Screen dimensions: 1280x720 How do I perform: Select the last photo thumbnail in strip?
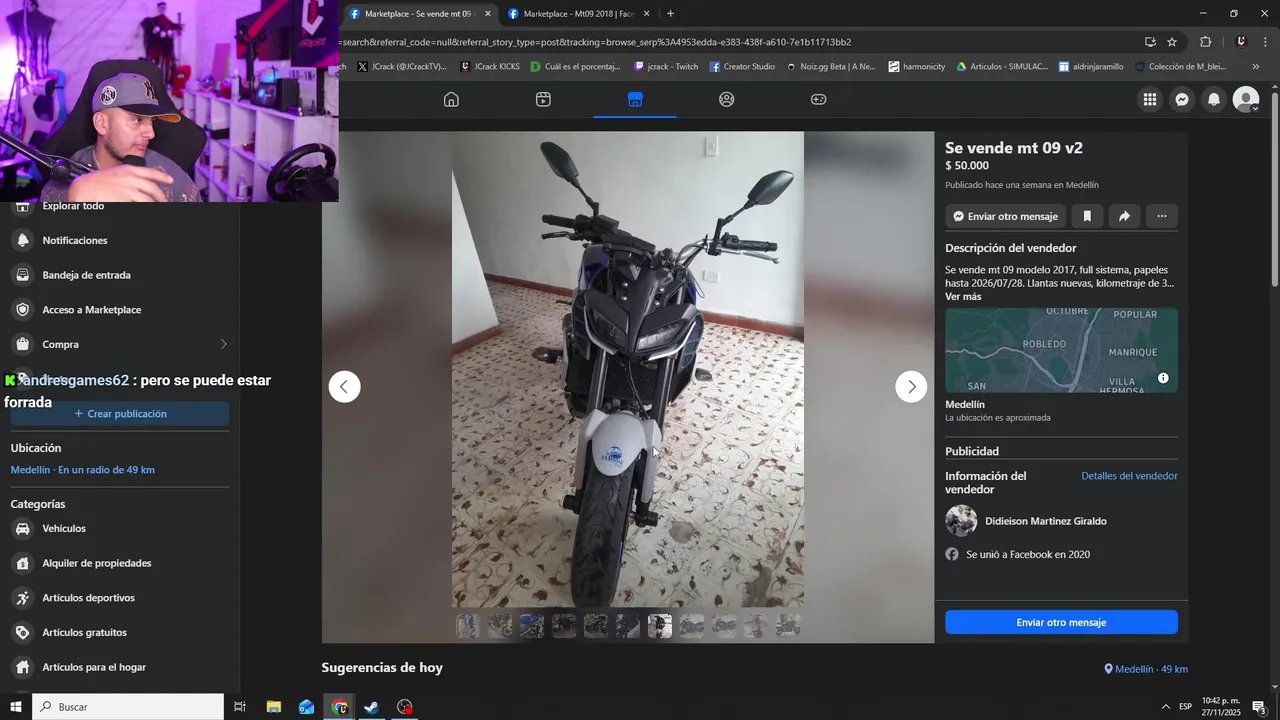(787, 626)
